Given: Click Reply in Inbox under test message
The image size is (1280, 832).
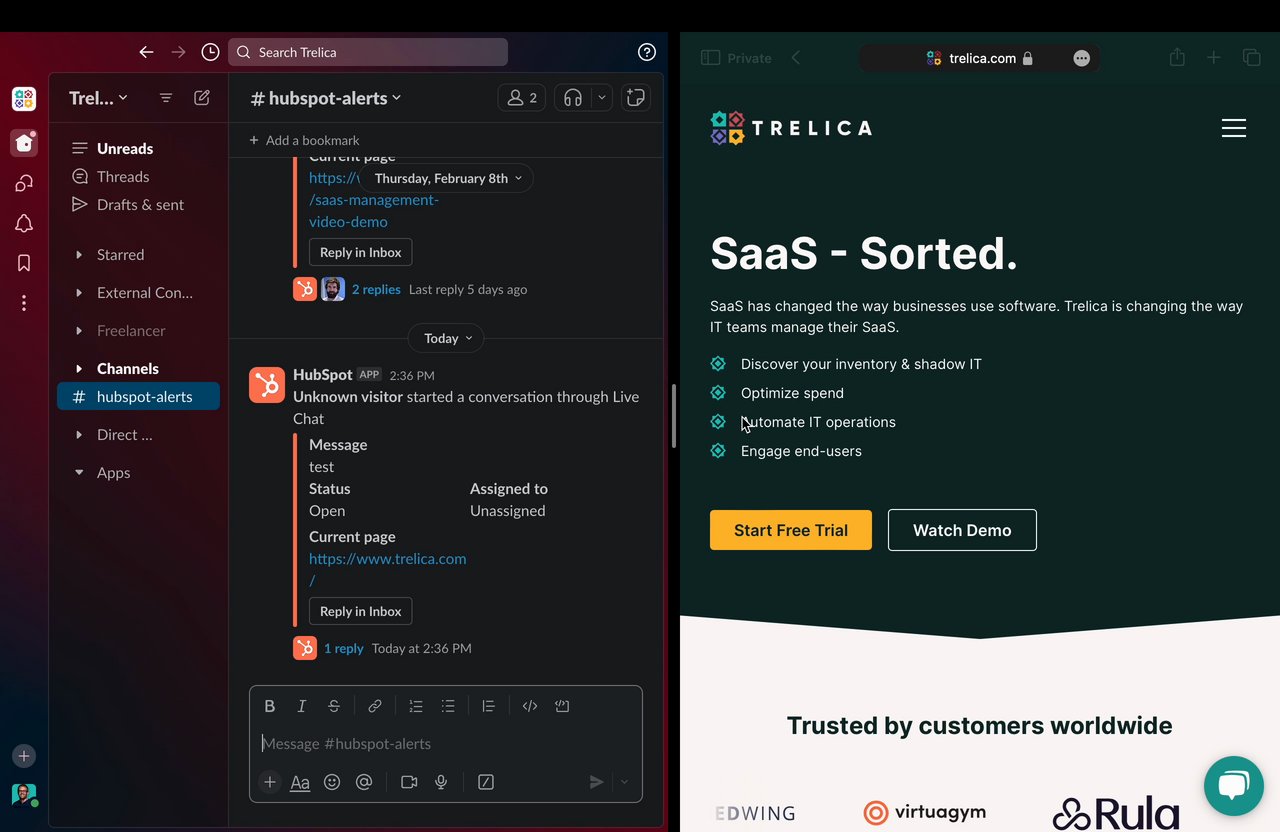Looking at the screenshot, I should [360, 611].
